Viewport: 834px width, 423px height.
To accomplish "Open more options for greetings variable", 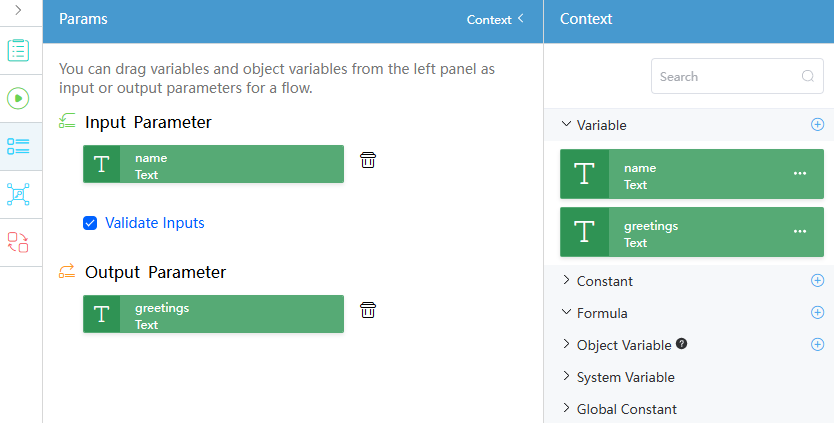I will point(800,231).
